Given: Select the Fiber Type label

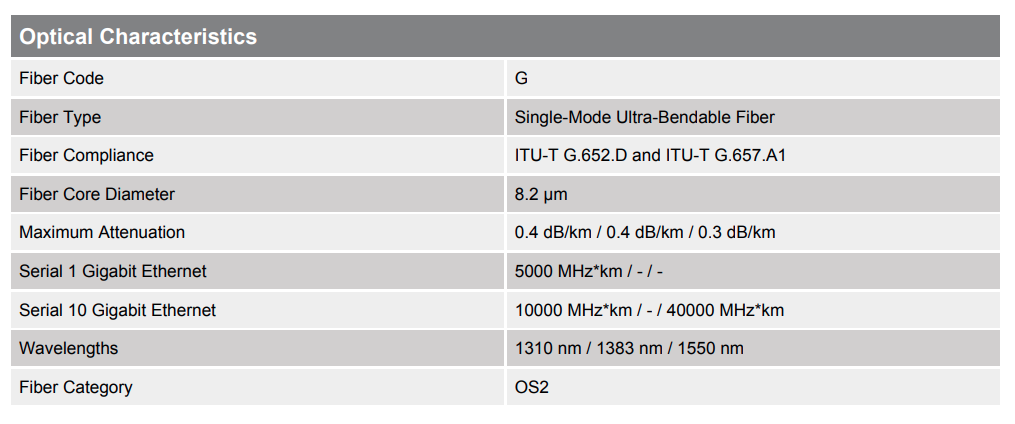Looking at the screenshot, I should (x=60, y=117).
